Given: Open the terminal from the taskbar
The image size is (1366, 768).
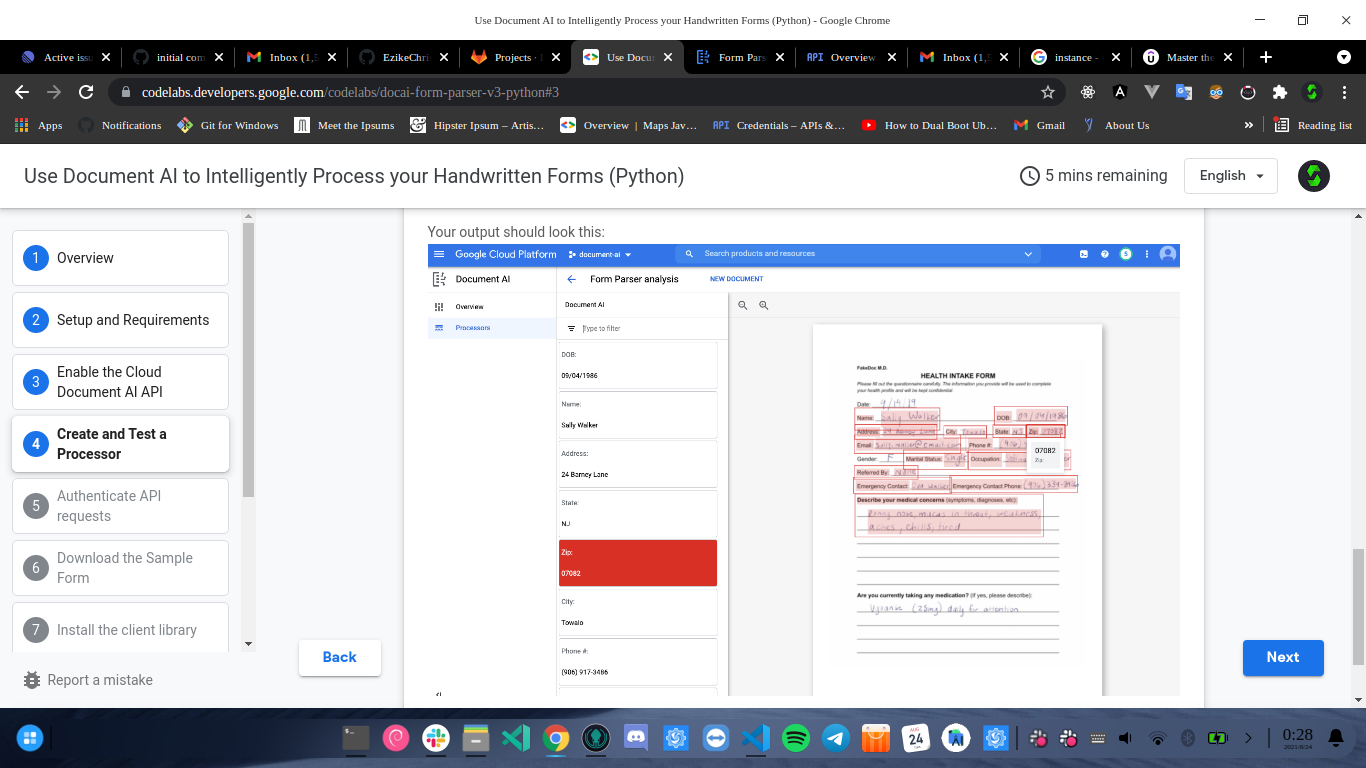Looking at the screenshot, I should coord(356,739).
